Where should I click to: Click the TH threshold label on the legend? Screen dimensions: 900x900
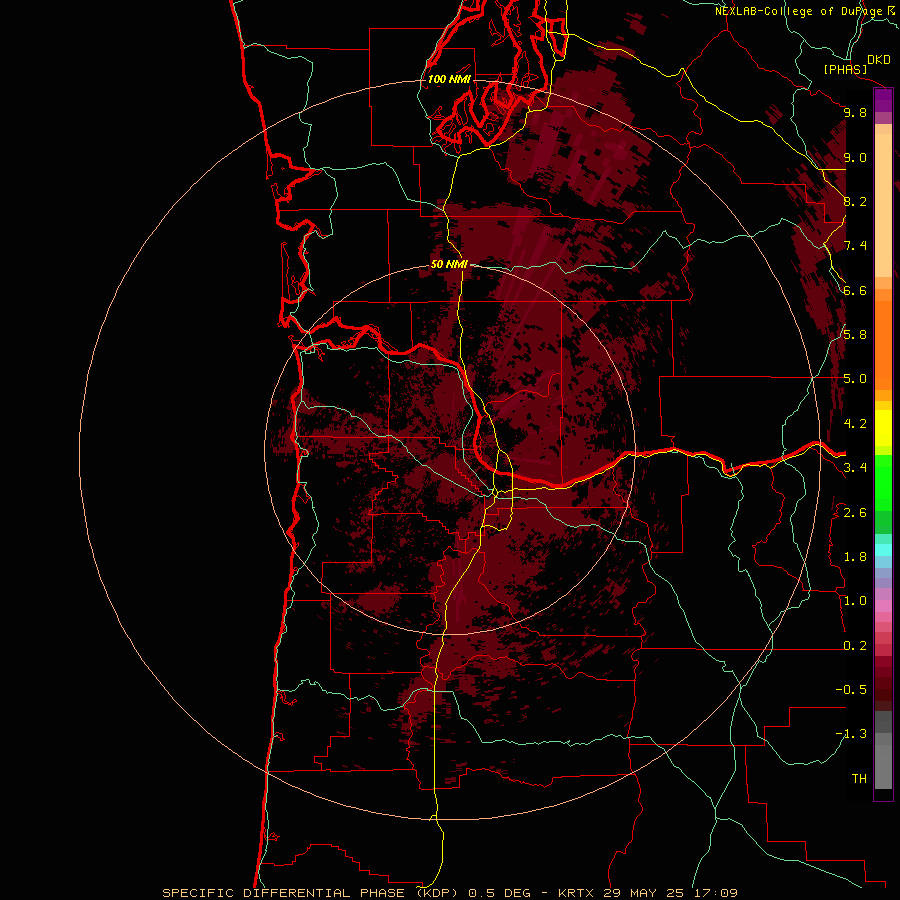[859, 779]
